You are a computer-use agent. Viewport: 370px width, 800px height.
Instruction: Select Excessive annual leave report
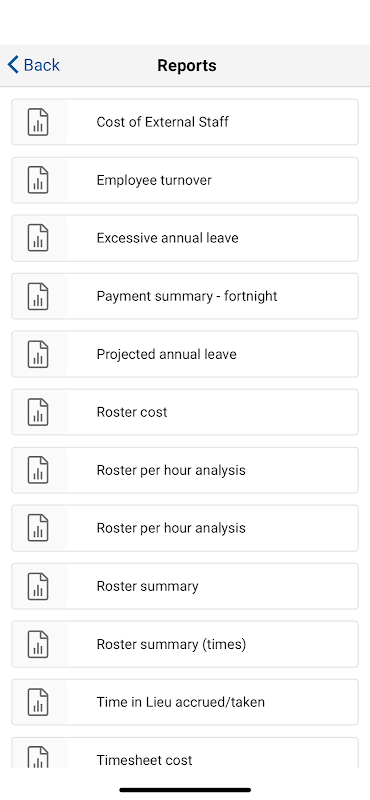[x=185, y=238]
